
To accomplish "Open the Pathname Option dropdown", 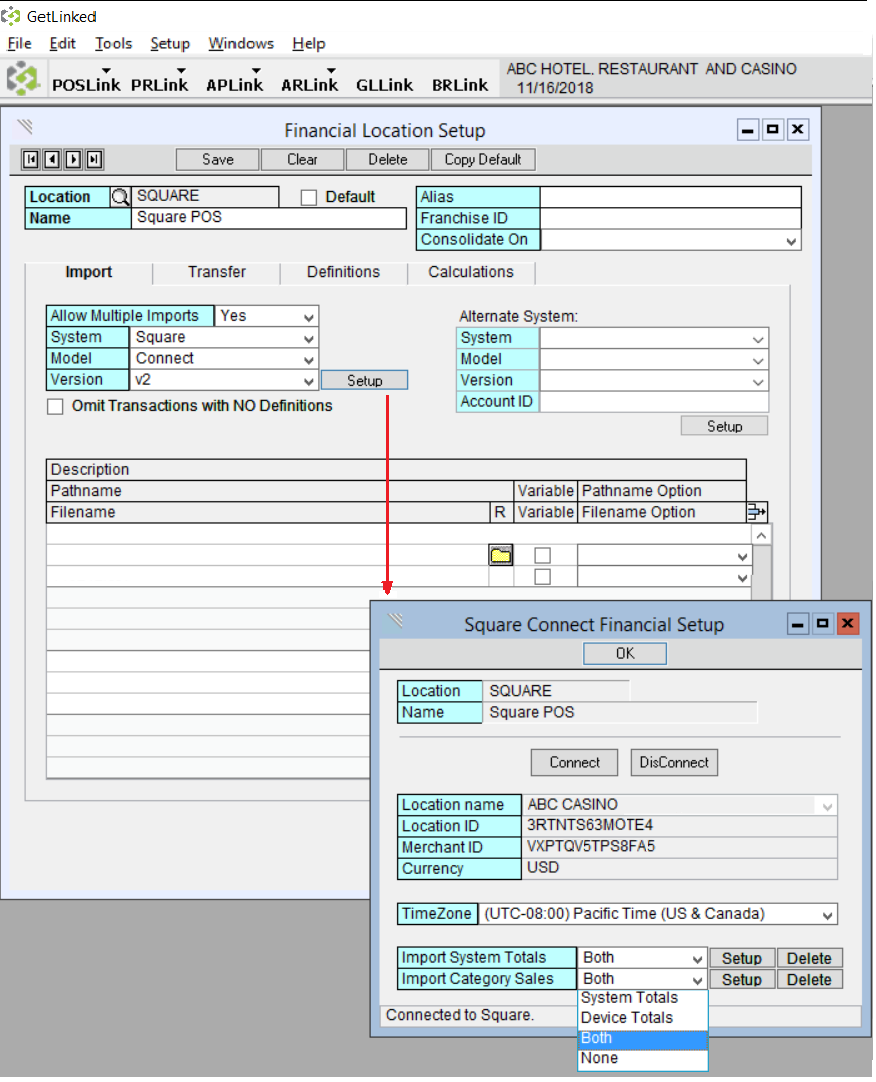I will [x=742, y=556].
